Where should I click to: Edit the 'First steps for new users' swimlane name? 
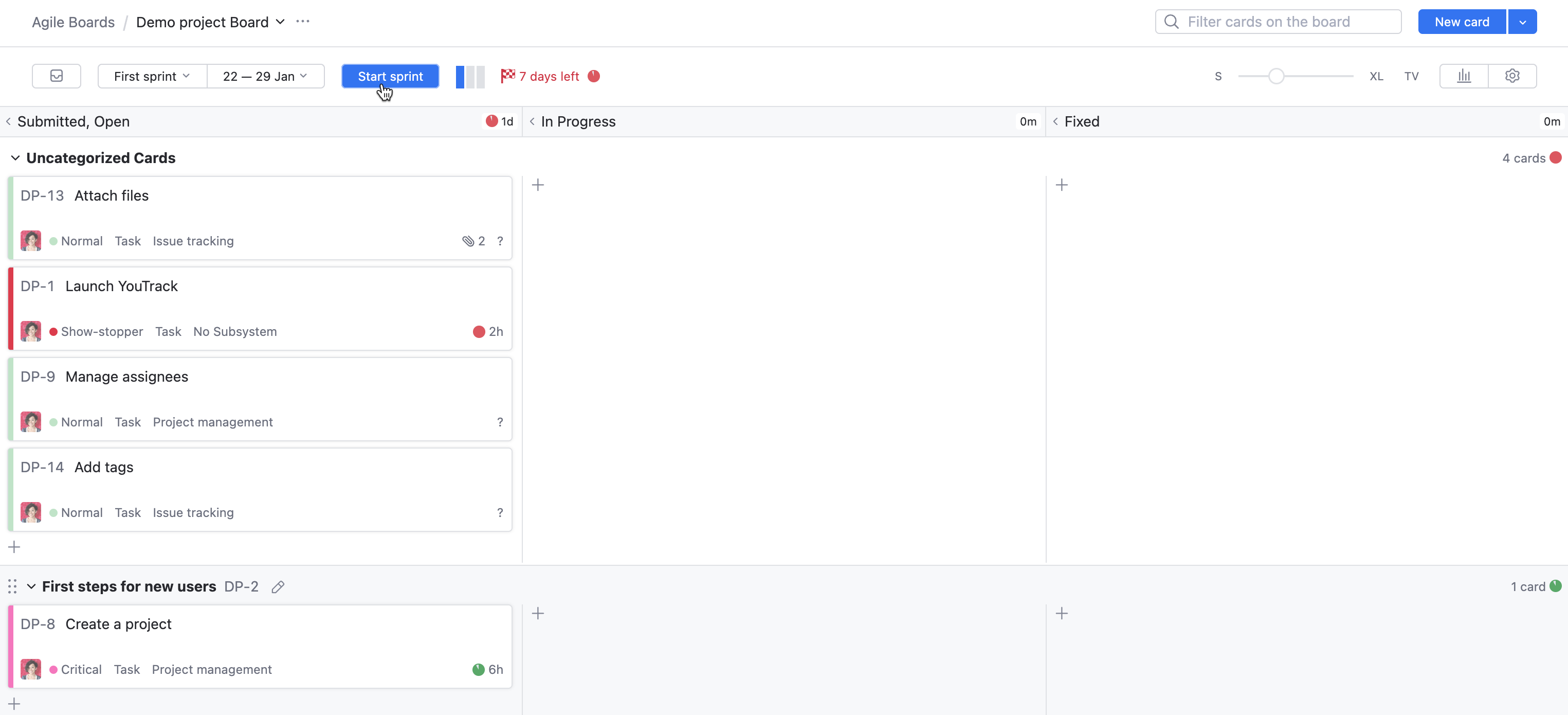click(278, 586)
